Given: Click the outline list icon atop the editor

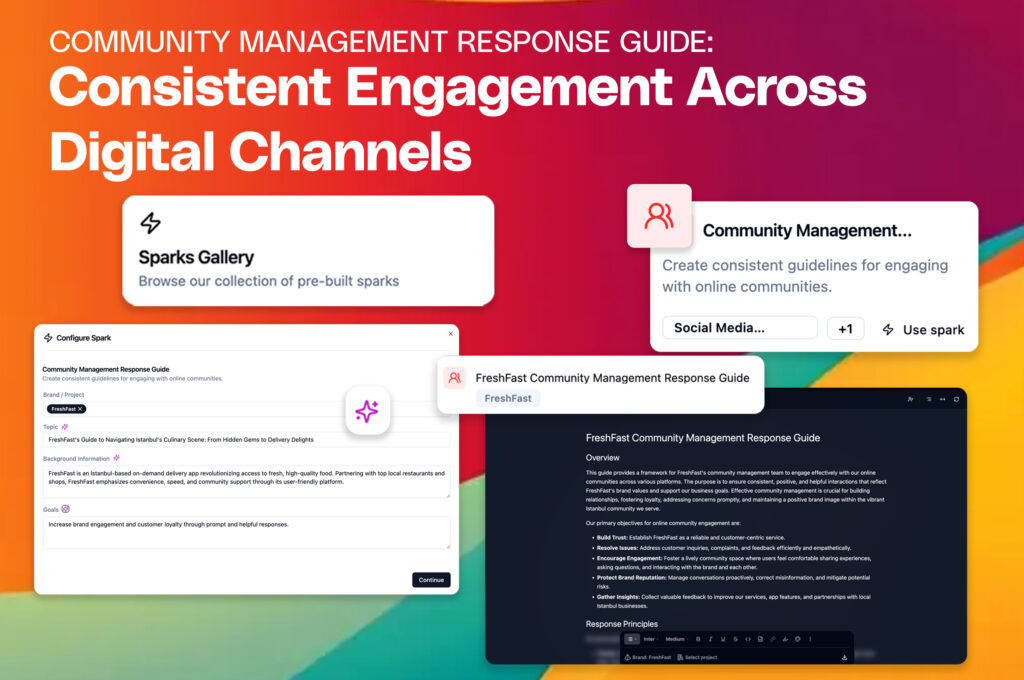Looking at the screenshot, I should tap(928, 399).
